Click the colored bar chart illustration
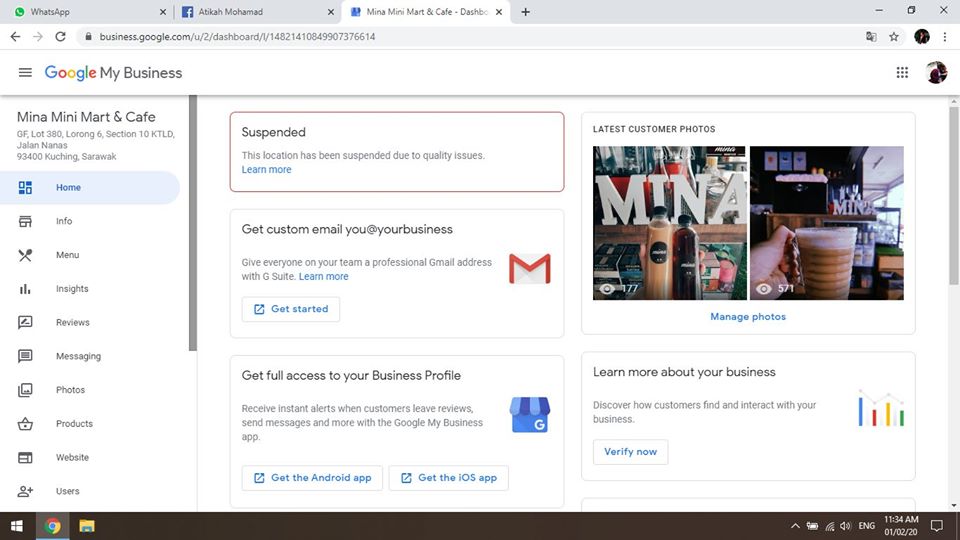The width and height of the screenshot is (960, 540). [881, 408]
